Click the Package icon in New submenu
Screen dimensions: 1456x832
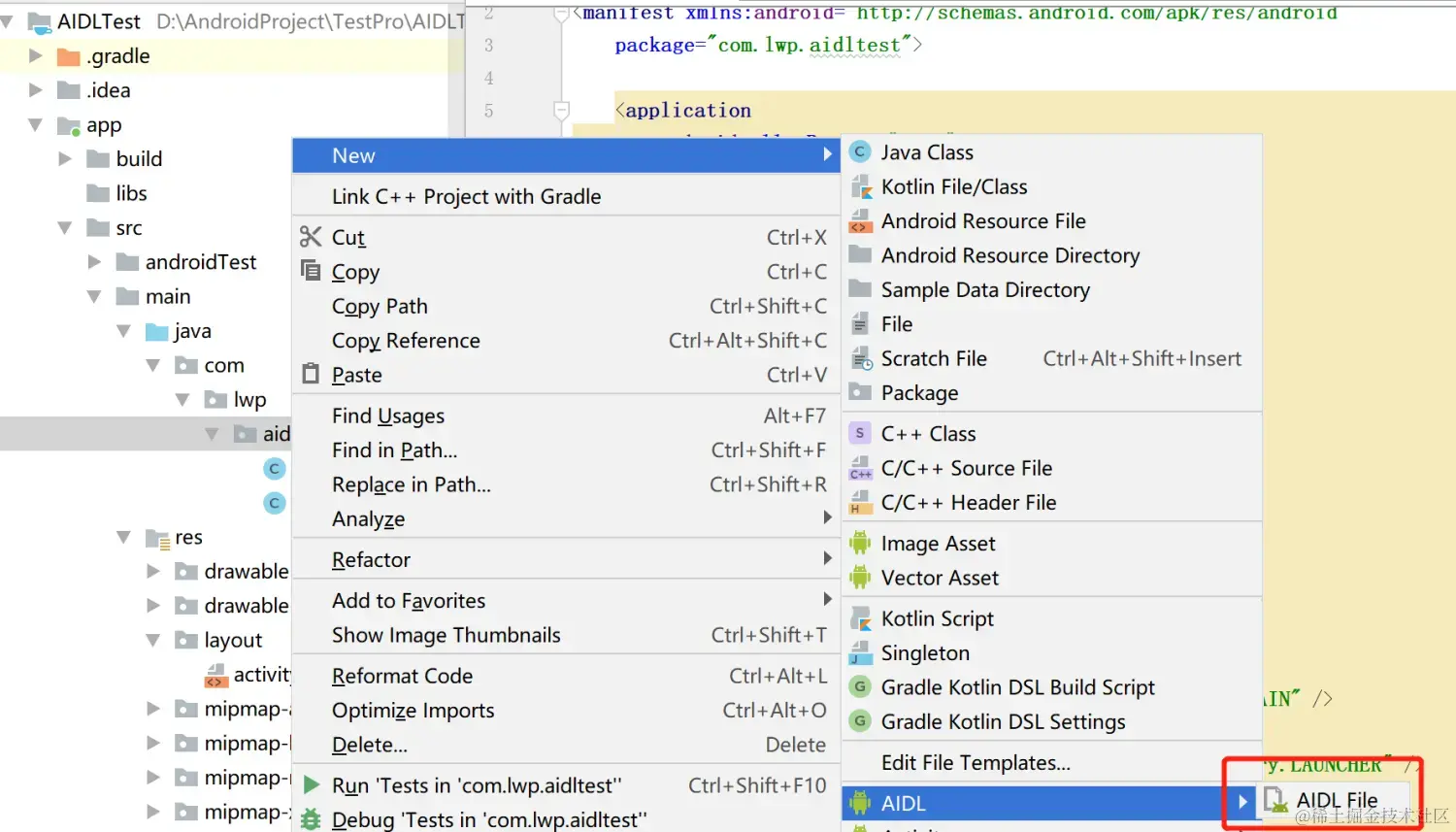tap(860, 393)
